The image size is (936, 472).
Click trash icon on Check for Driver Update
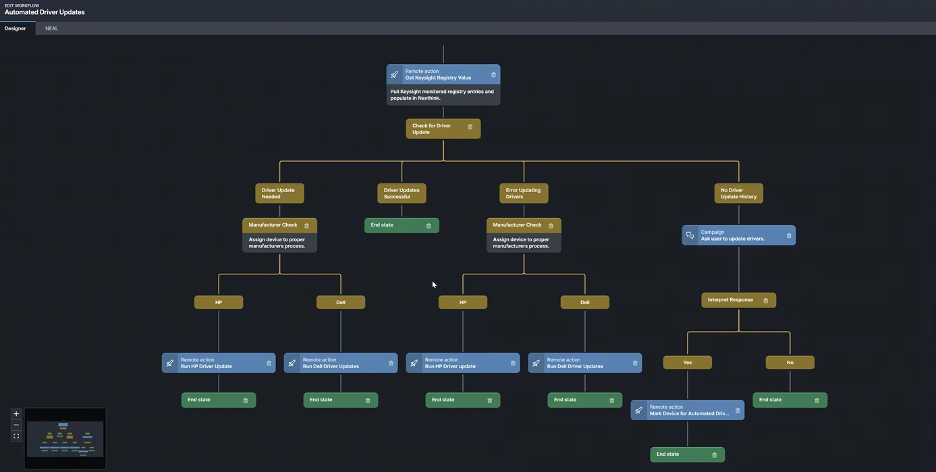(470, 128)
